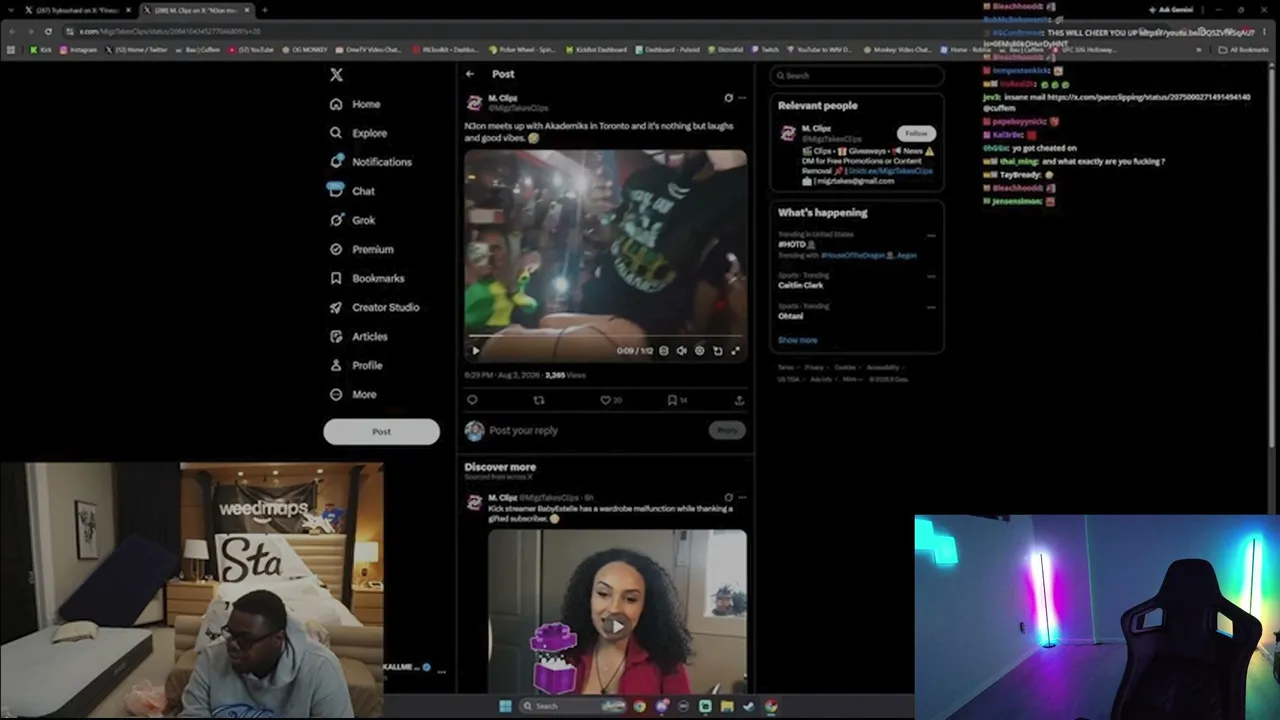
Task: Open three-dot menu on the BabyEstelle post
Action: click(742, 497)
